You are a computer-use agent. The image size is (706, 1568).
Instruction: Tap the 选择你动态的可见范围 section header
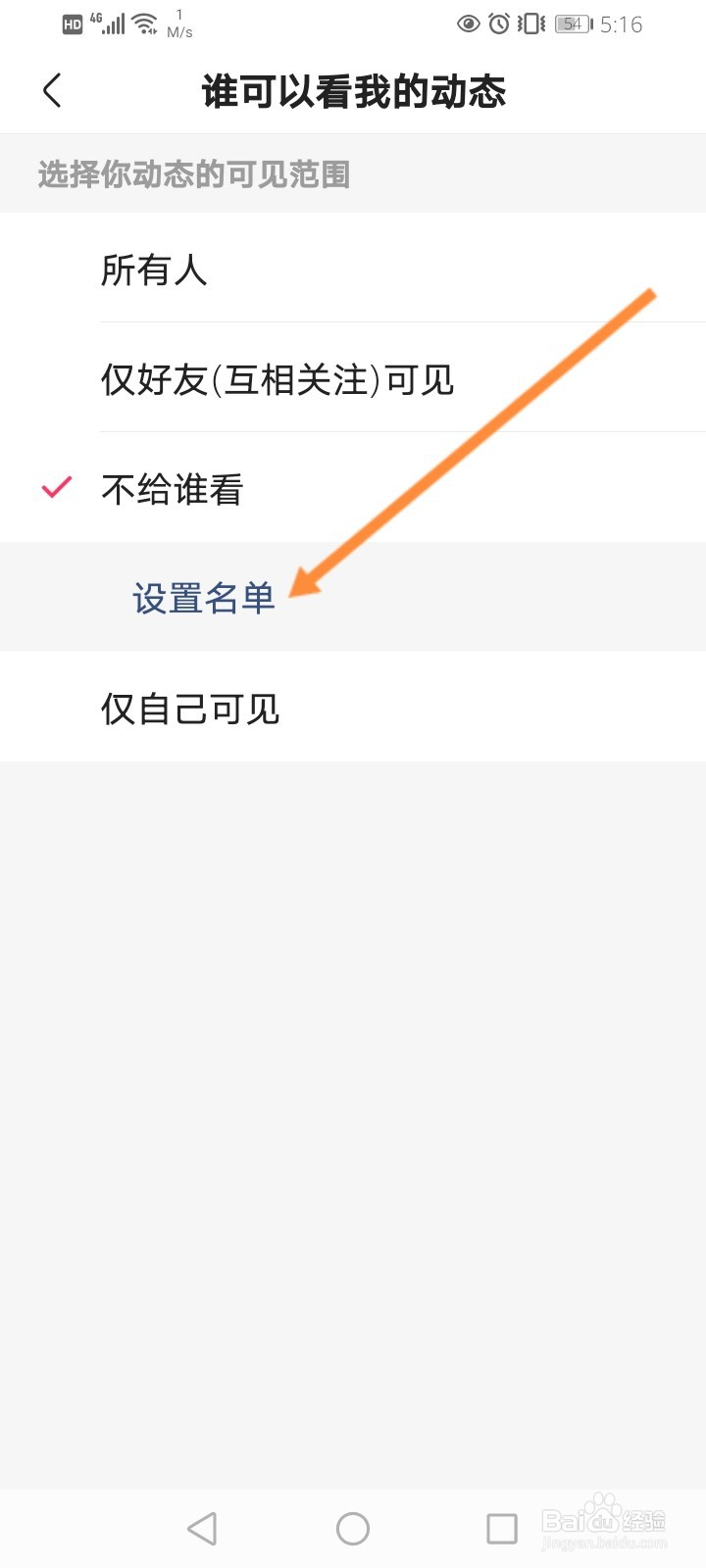point(194,174)
